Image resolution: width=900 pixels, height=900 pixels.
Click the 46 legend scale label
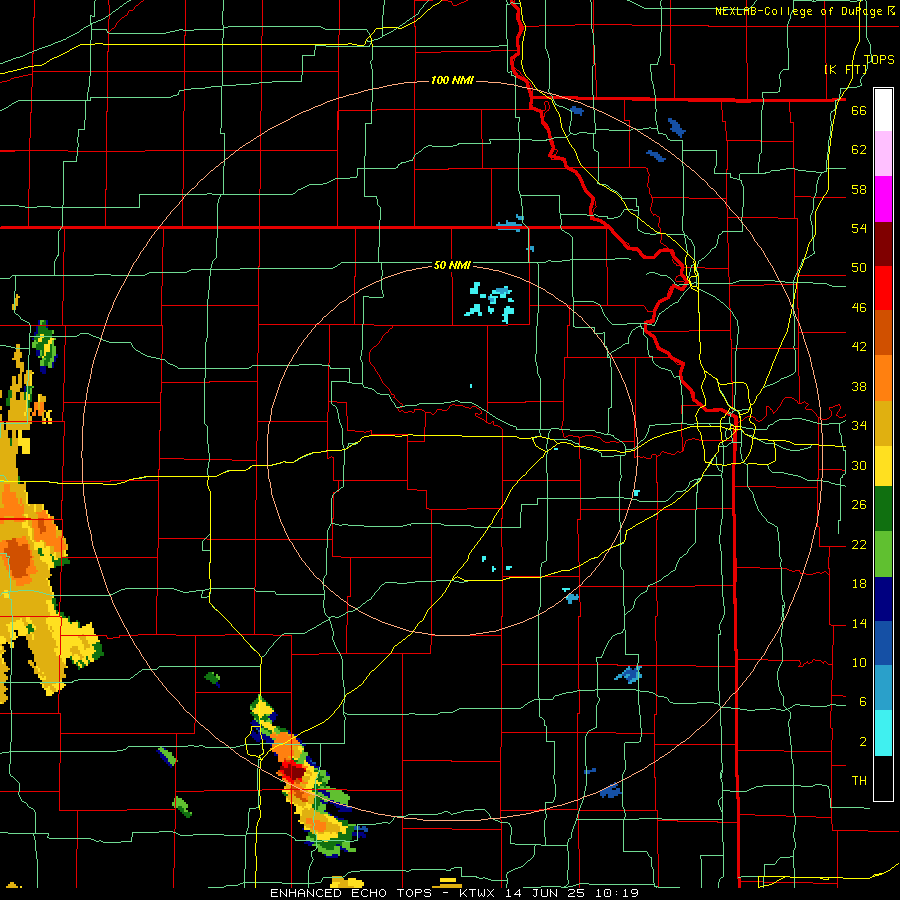pyautogui.click(x=859, y=308)
